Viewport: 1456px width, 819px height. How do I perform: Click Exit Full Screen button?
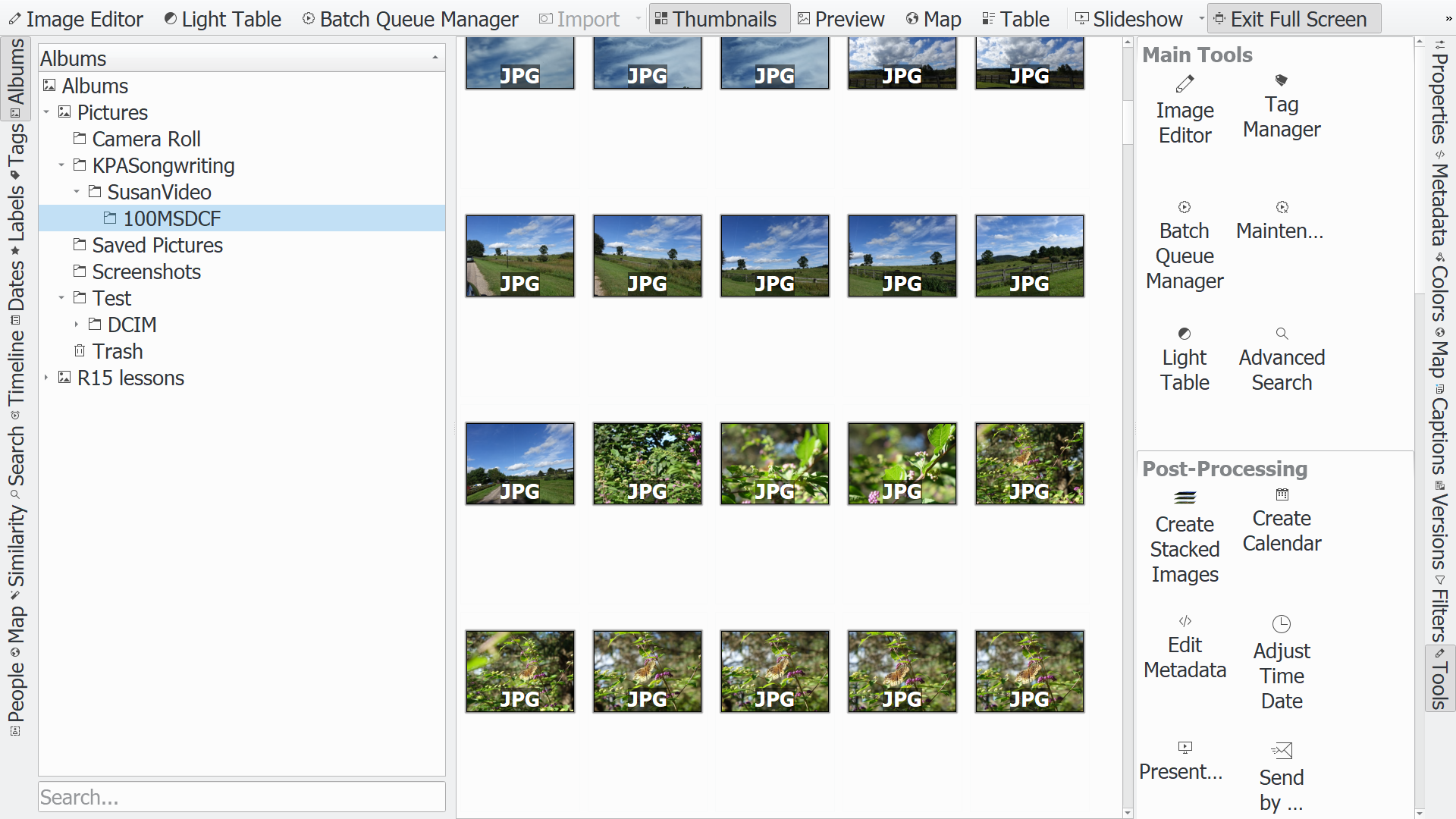[x=1294, y=19]
